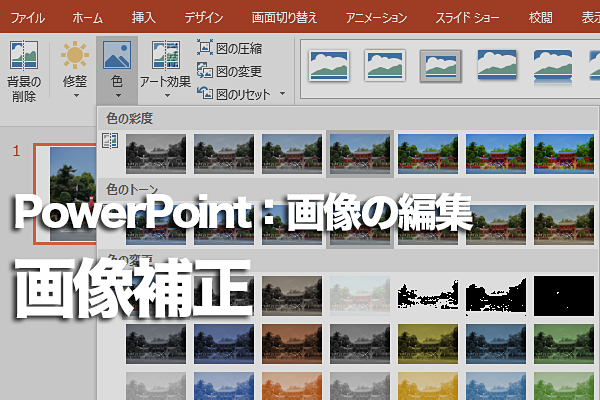This screenshot has height=400, width=600.
Task: Choose the last 色のトーン warmest thumbnail
Action: (564, 225)
